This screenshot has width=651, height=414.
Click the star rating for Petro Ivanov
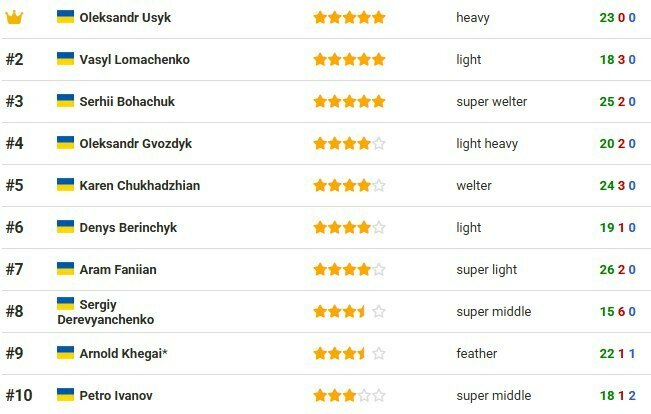coord(349,395)
